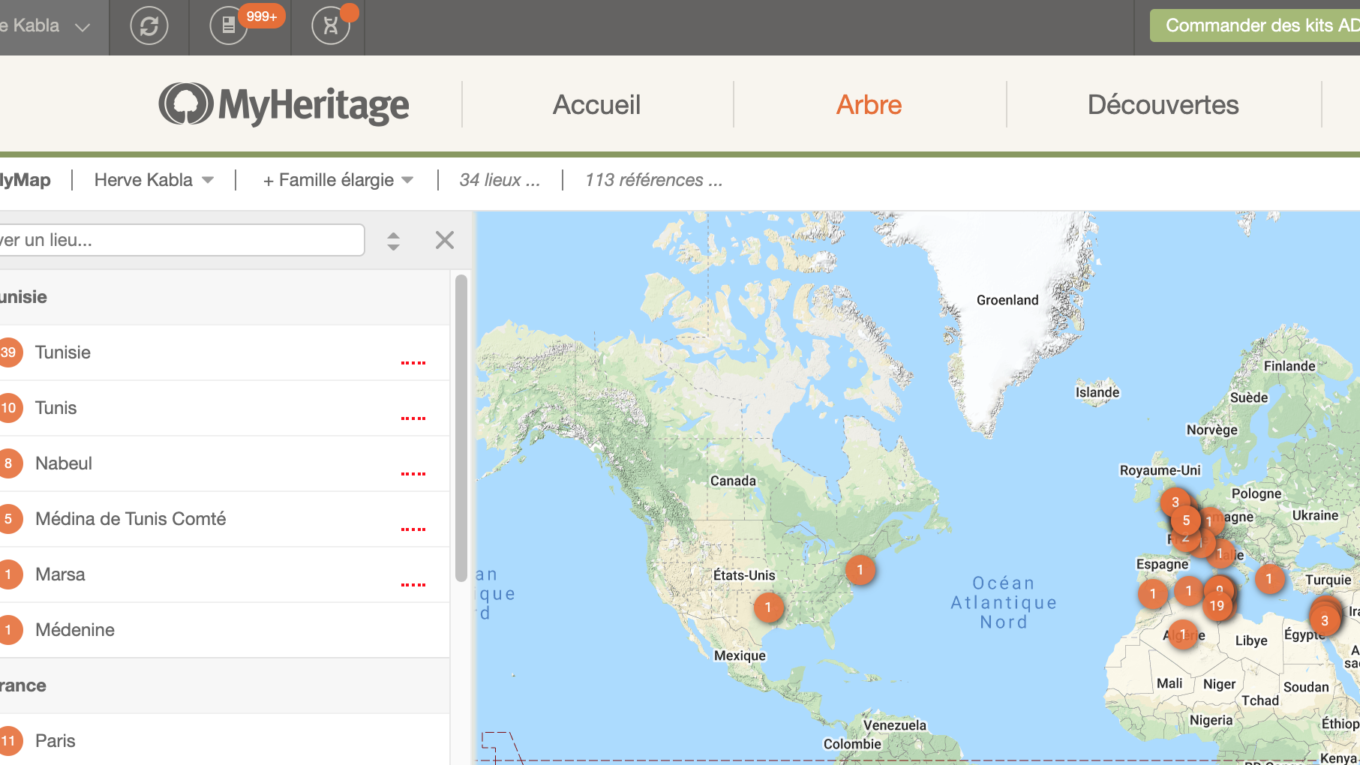Open 113 références ... options
This screenshot has width=1360, height=765.
pos(653,180)
